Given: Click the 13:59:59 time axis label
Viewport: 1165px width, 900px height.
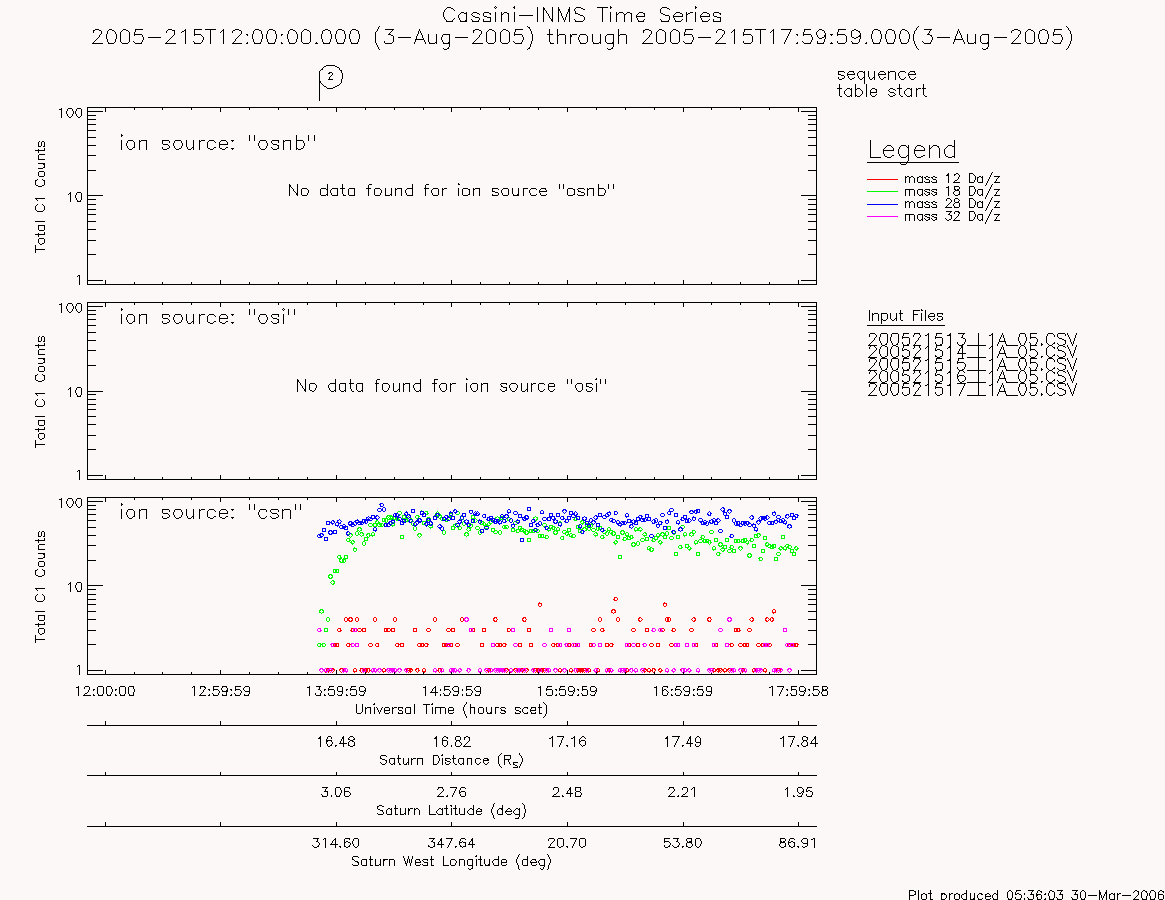Looking at the screenshot, I should (x=336, y=691).
